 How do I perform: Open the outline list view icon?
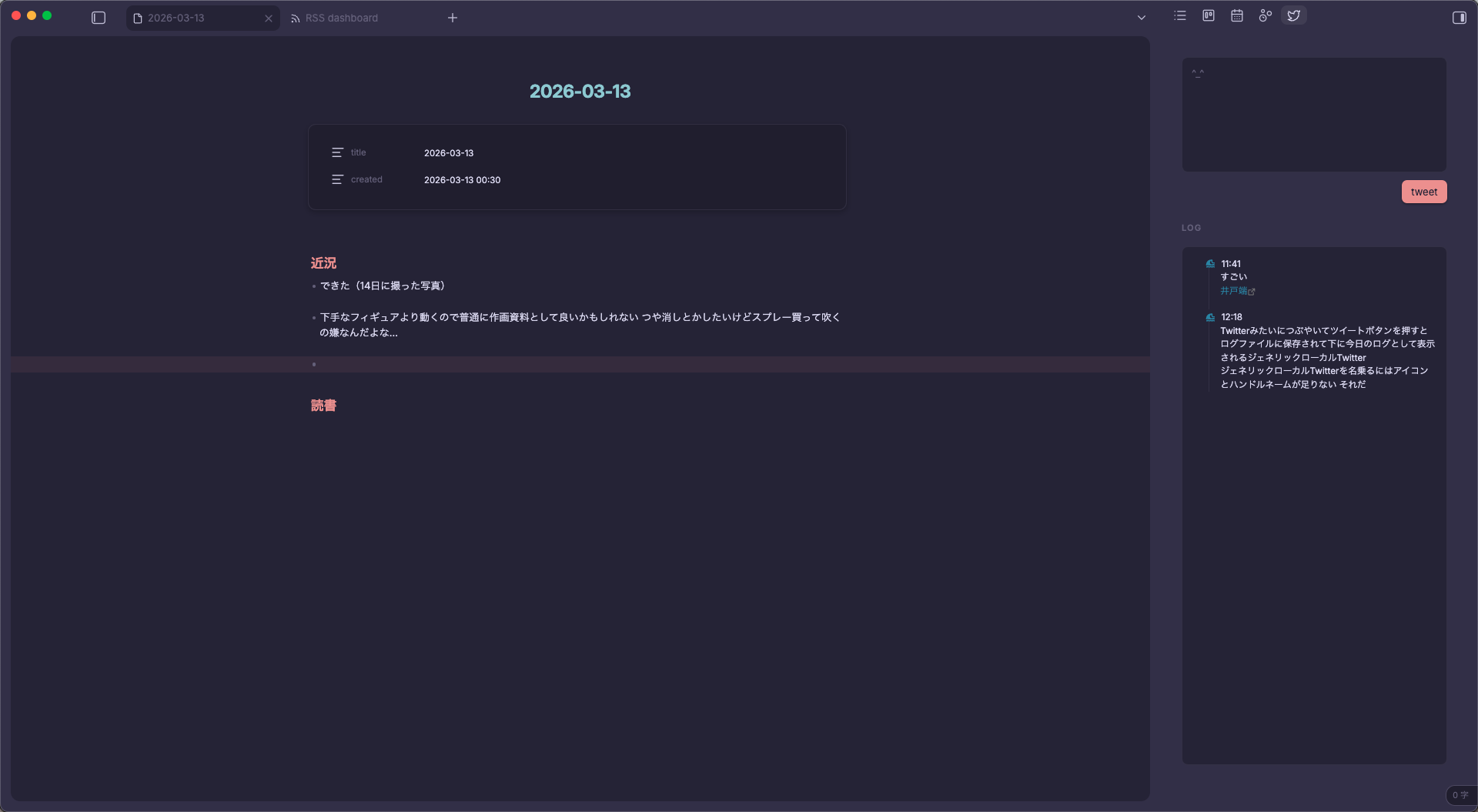(x=1179, y=16)
